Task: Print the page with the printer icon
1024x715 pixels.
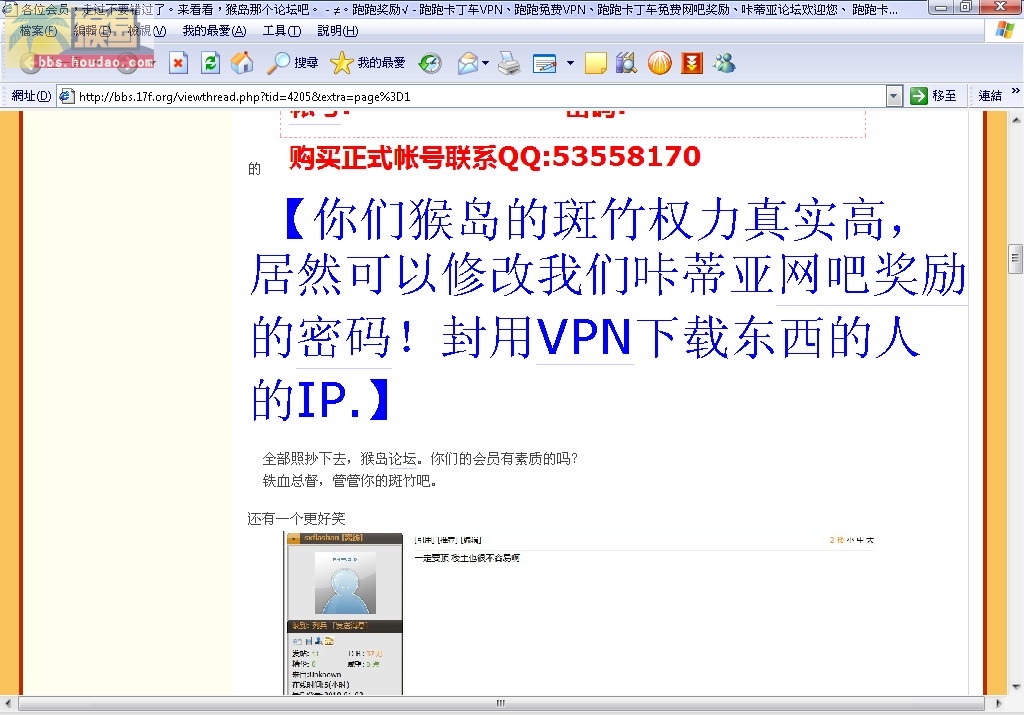Action: [509, 63]
